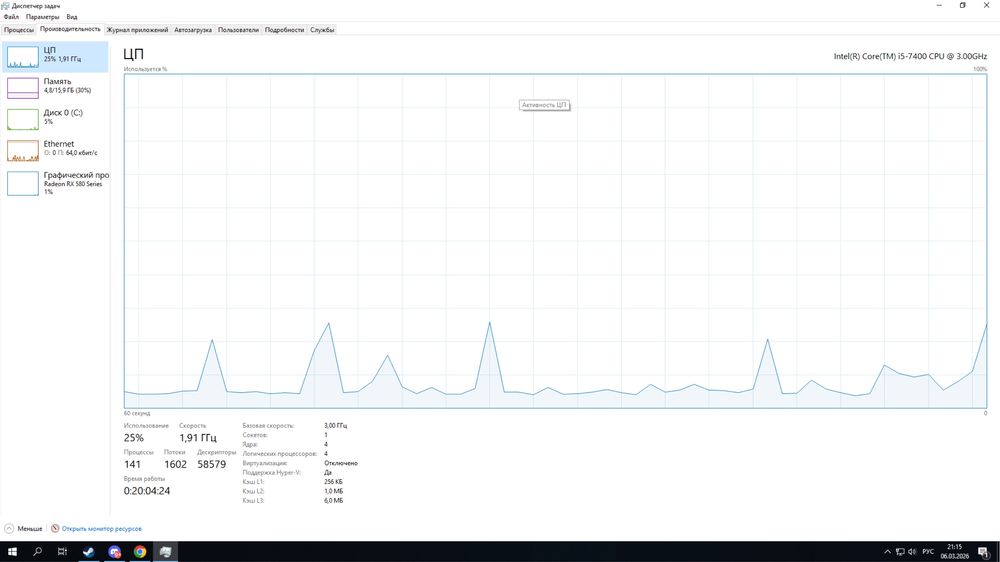This screenshot has height=562, width=1000.
Task: Go to the Подробности tab
Action: (284, 30)
